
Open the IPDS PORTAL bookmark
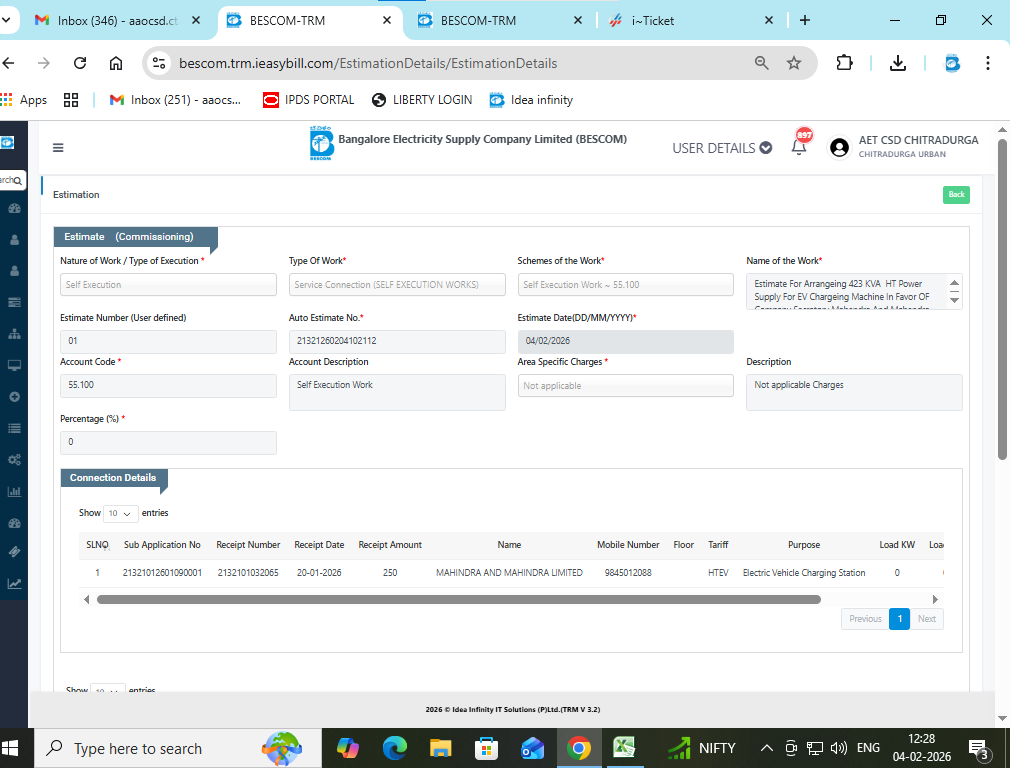pyautogui.click(x=309, y=100)
